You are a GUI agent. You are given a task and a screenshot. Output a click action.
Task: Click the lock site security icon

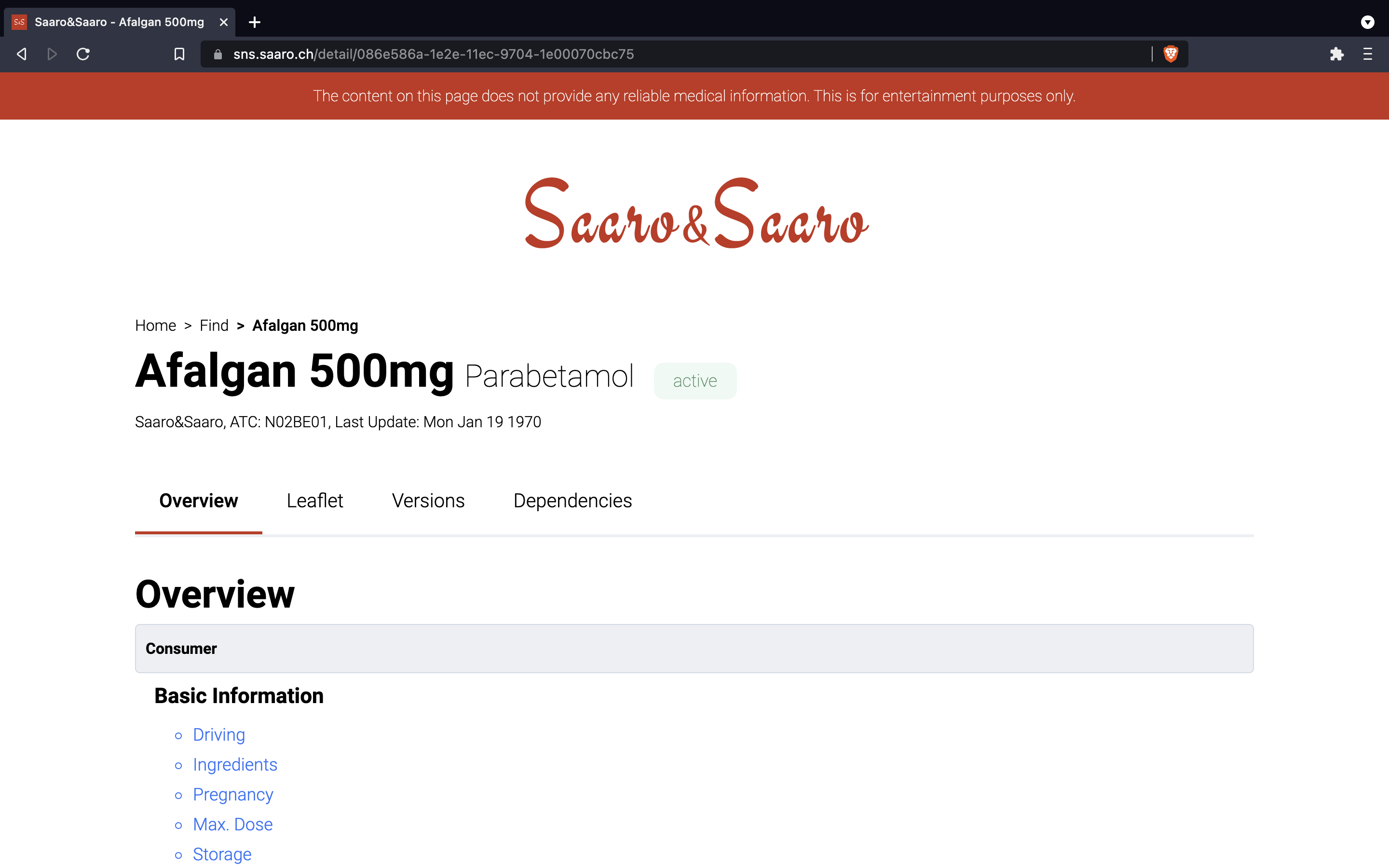click(218, 54)
